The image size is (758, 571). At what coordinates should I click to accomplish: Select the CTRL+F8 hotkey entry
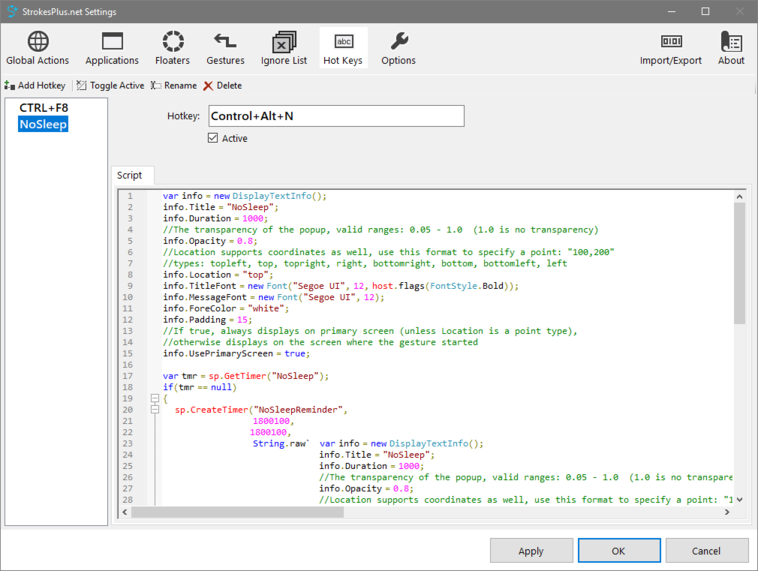44,108
